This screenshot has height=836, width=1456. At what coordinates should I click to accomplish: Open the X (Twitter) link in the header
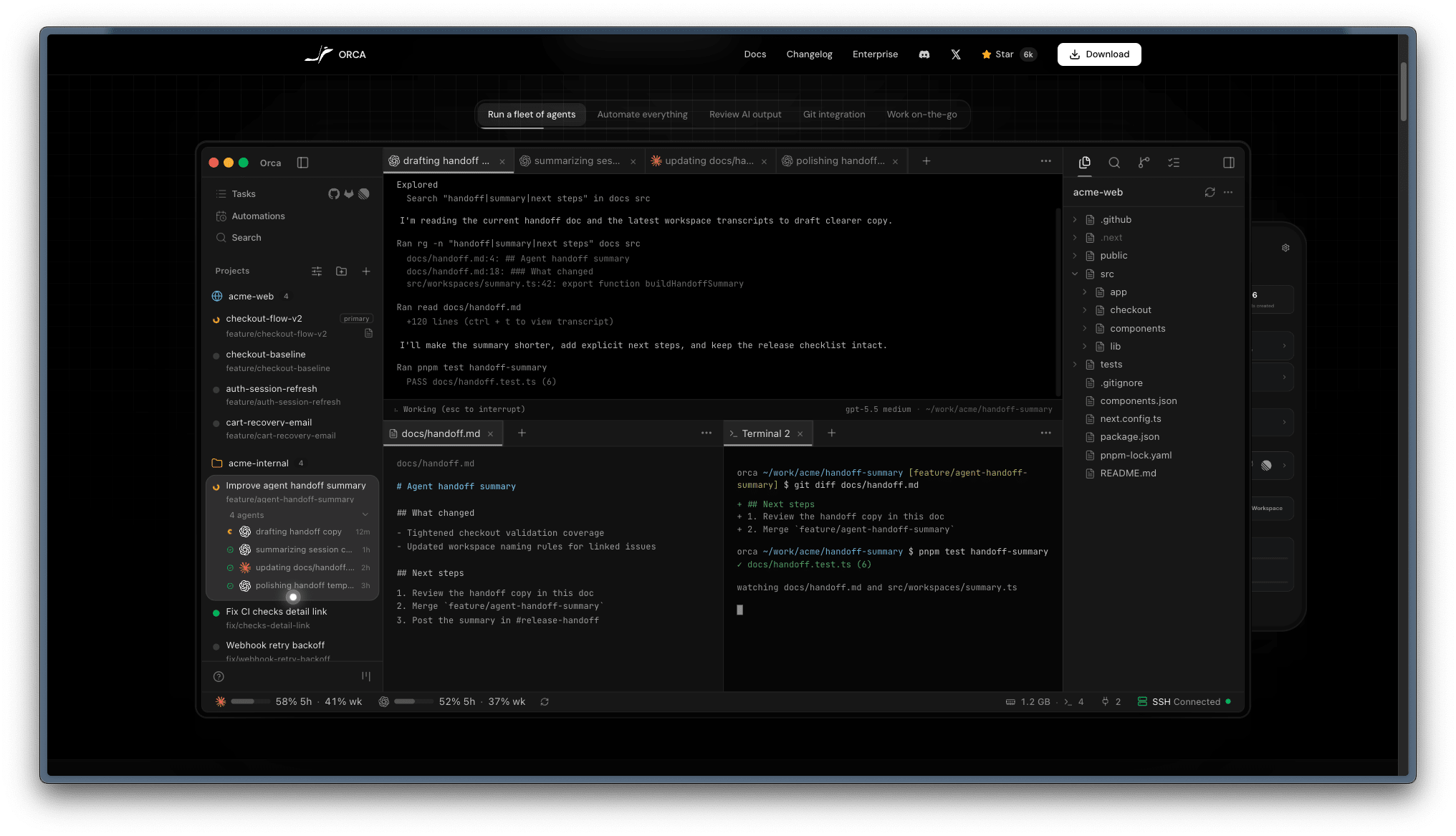point(956,54)
